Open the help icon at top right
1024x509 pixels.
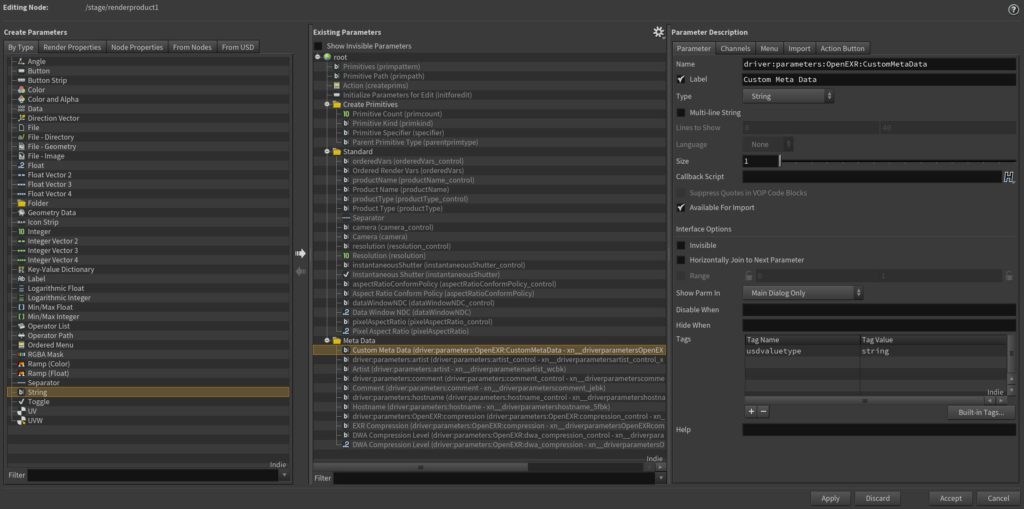pyautogui.click(x=1013, y=8)
